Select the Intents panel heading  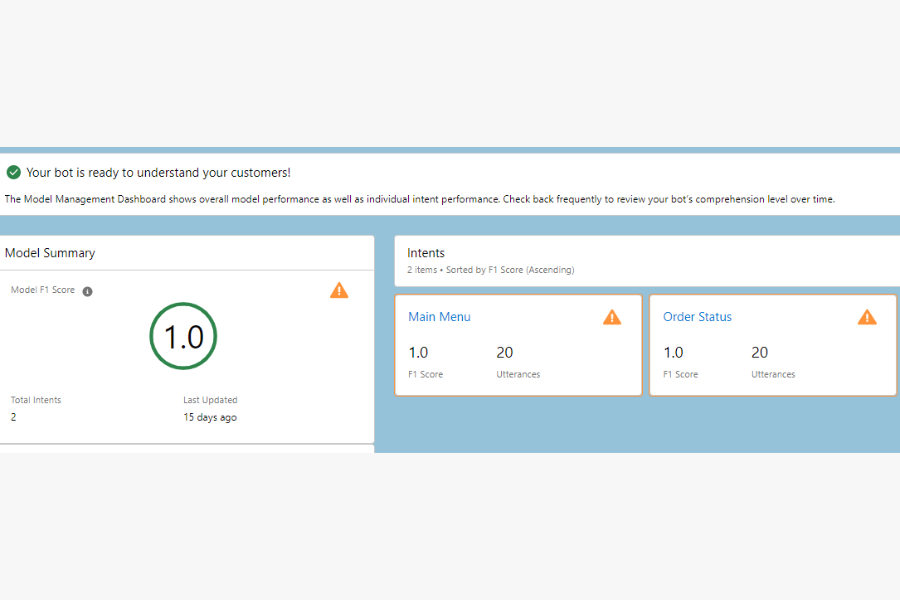tap(426, 253)
